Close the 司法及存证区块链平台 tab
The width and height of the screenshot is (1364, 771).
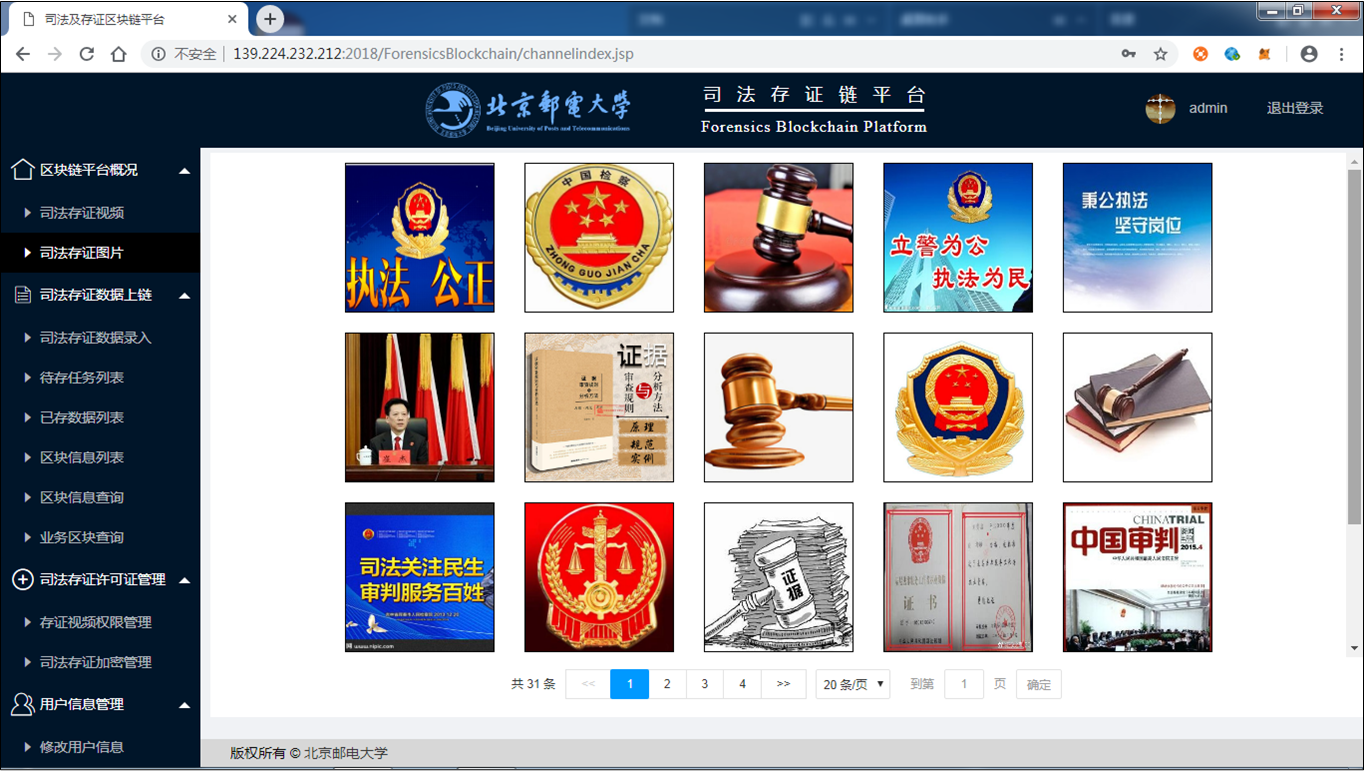tap(233, 19)
